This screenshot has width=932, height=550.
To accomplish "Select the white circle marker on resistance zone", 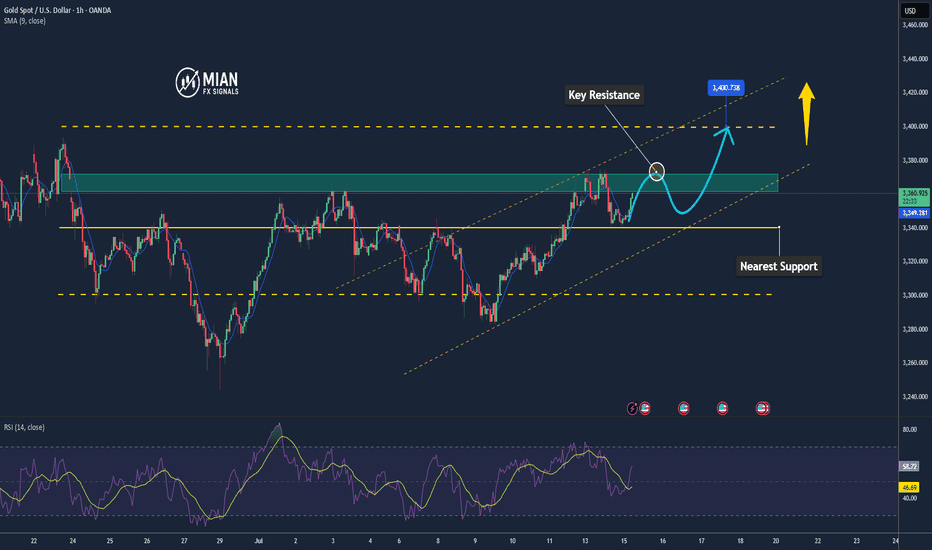I will (x=656, y=172).
